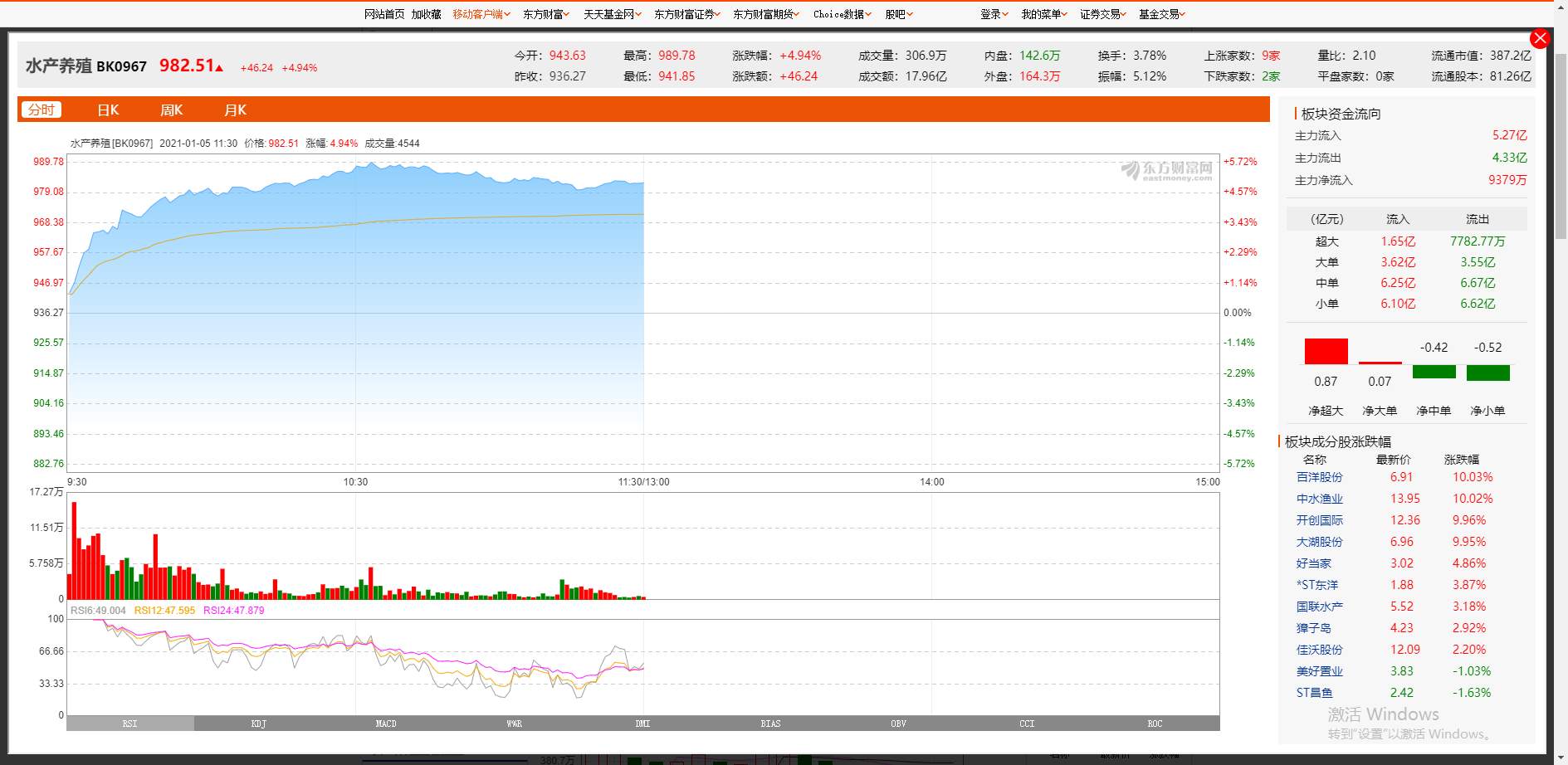Viewport: 1568px width, 765px height.
Task: Select the CCI indicator tab
Action: click(1027, 724)
